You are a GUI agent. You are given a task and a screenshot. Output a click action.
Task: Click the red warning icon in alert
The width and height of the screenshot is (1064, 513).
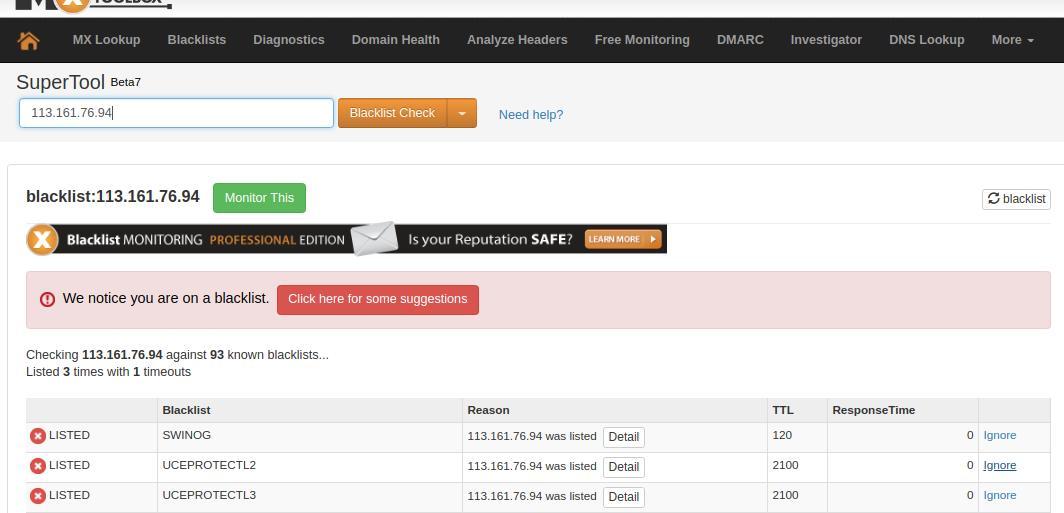coord(47,299)
